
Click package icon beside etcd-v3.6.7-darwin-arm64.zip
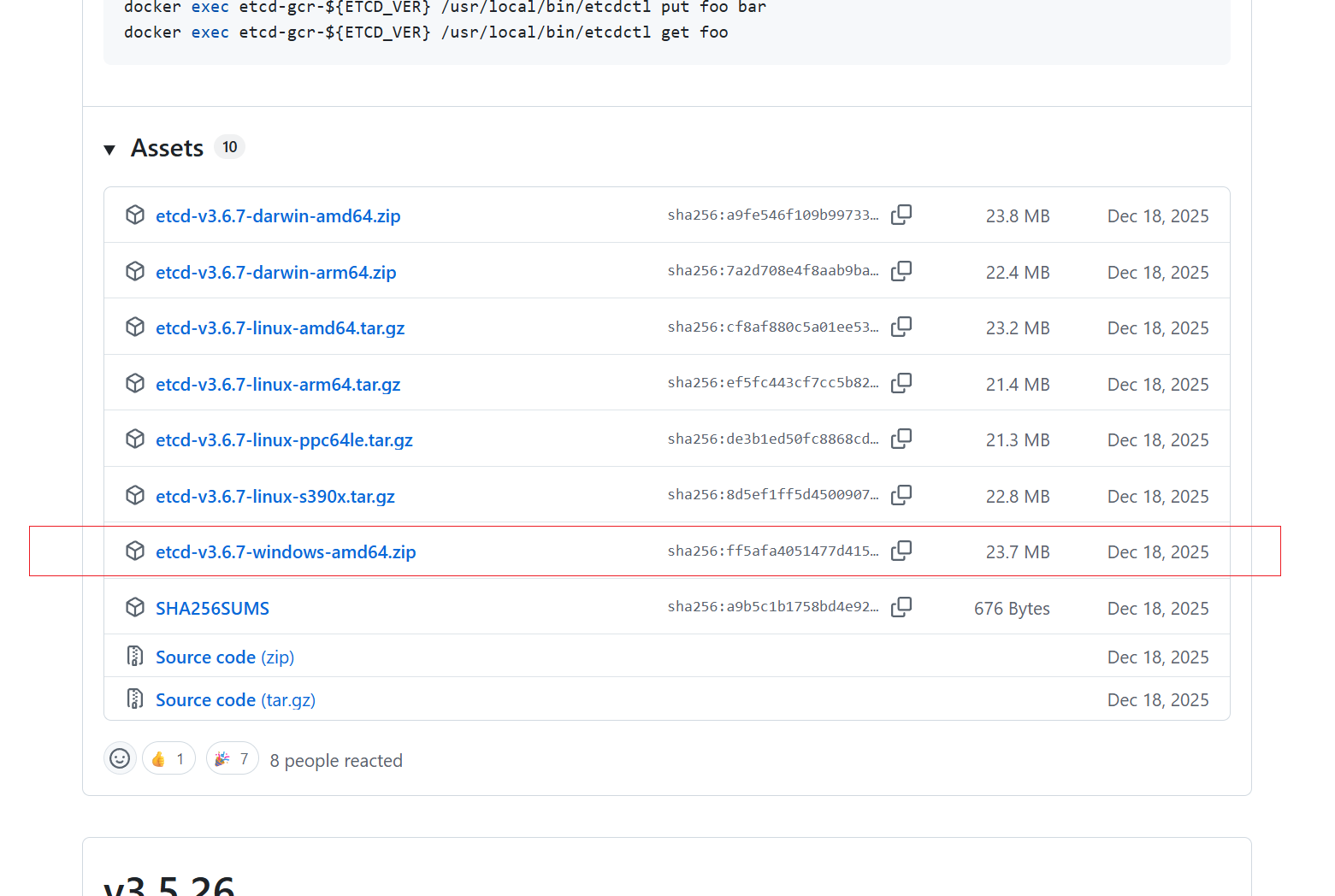point(135,271)
